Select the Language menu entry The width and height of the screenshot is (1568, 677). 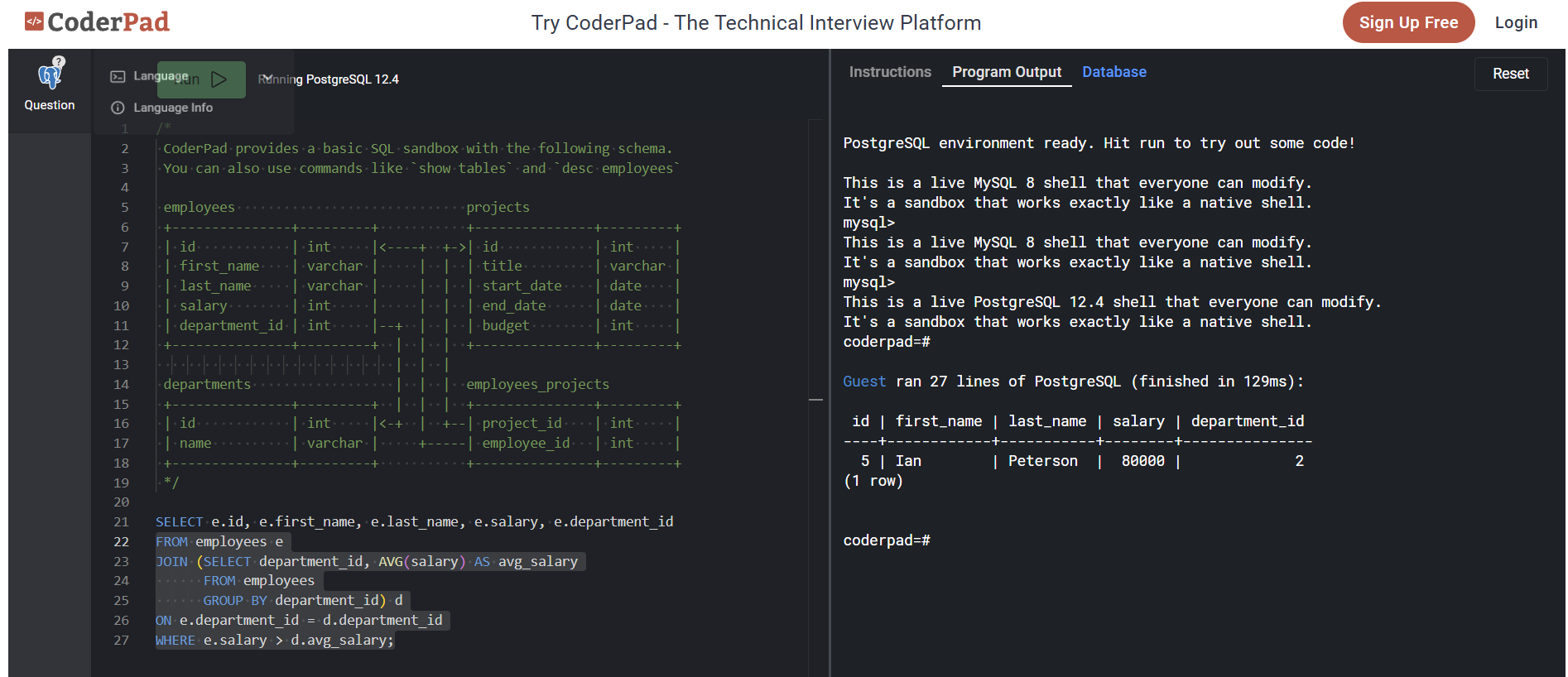click(x=161, y=76)
